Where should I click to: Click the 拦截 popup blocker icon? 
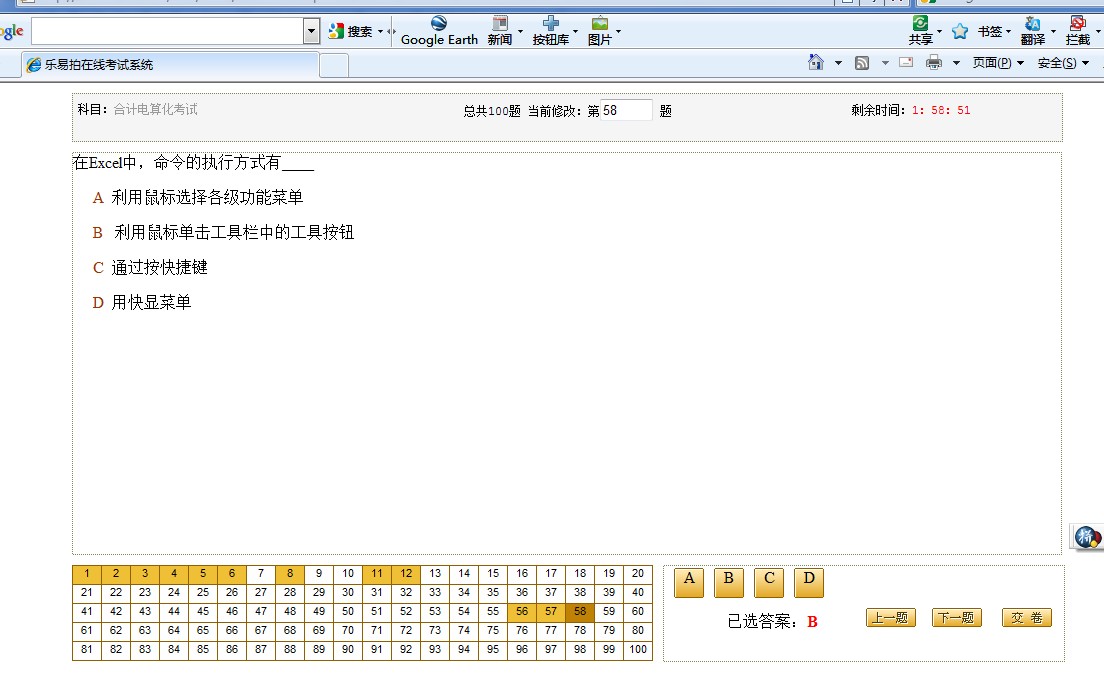(x=1077, y=31)
